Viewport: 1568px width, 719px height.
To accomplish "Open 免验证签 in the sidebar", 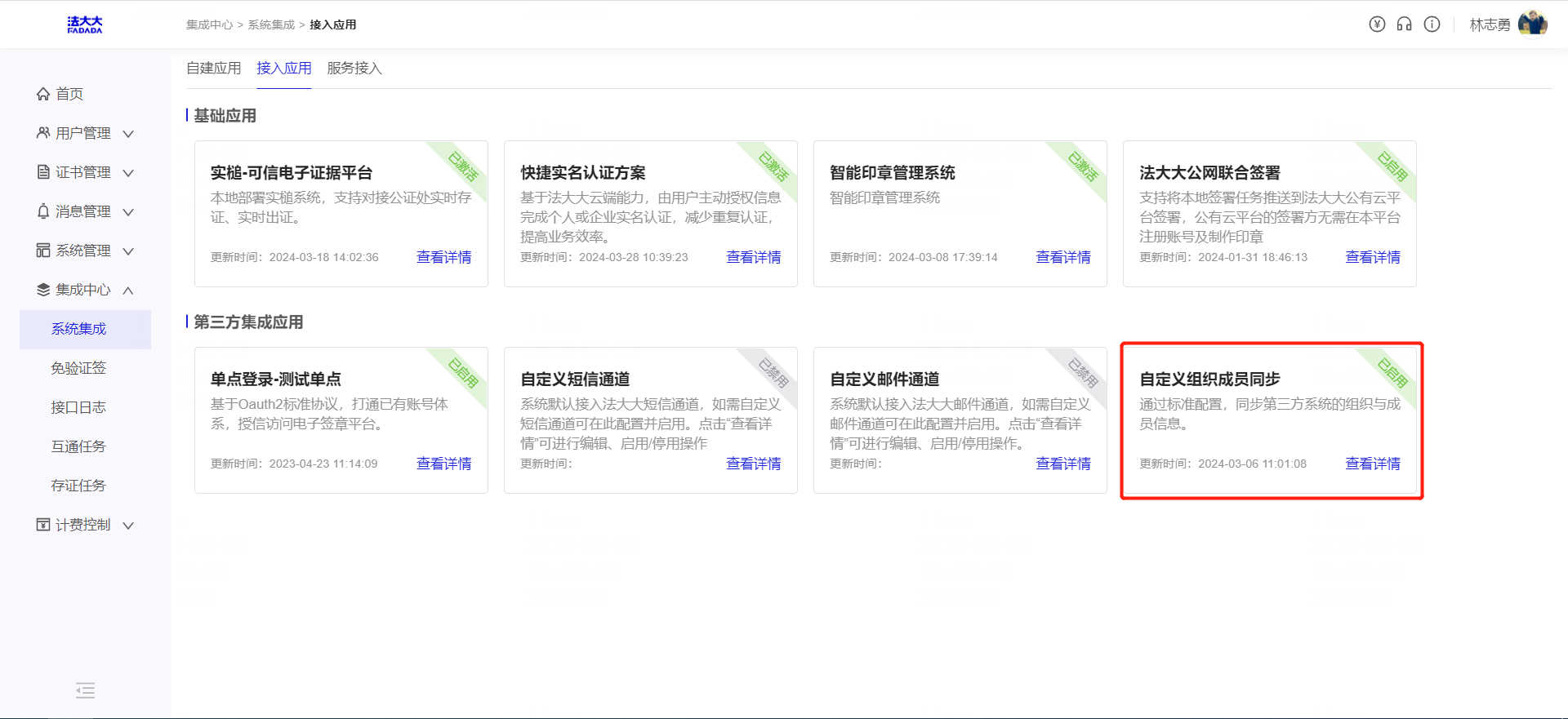I will click(78, 368).
